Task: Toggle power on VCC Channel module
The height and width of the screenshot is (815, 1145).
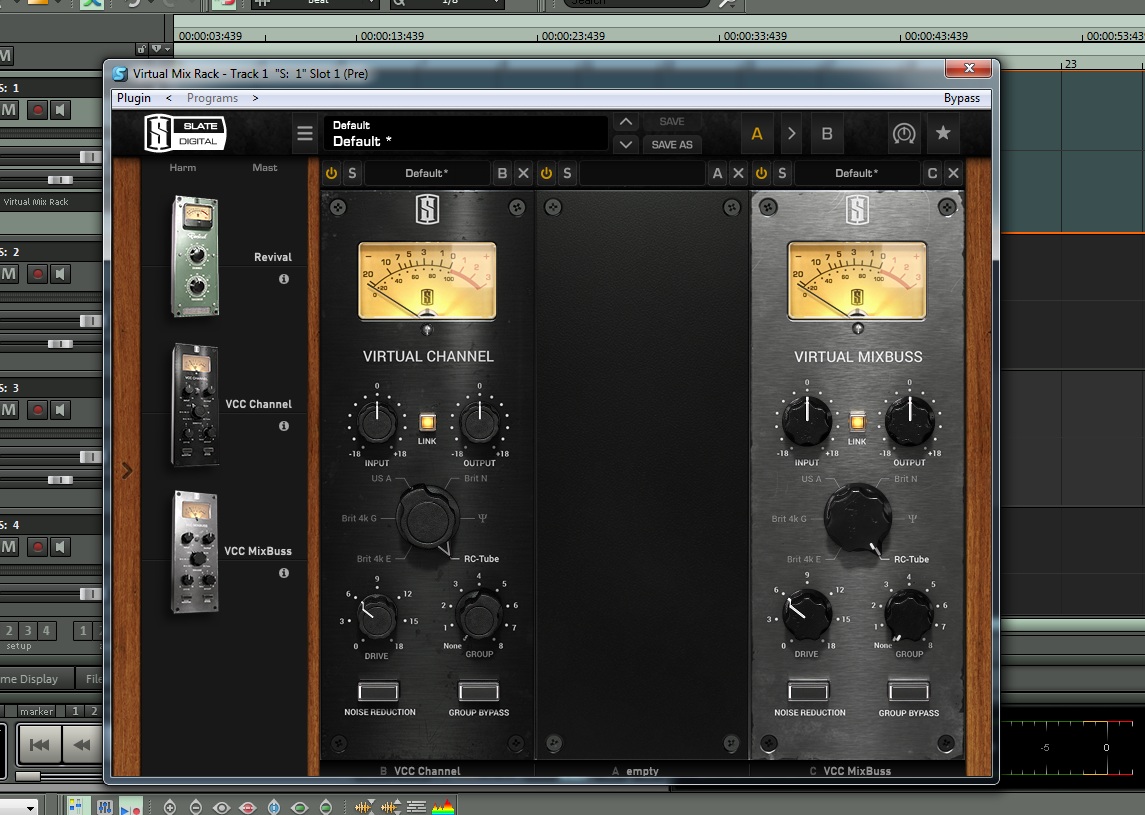Action: coord(332,173)
